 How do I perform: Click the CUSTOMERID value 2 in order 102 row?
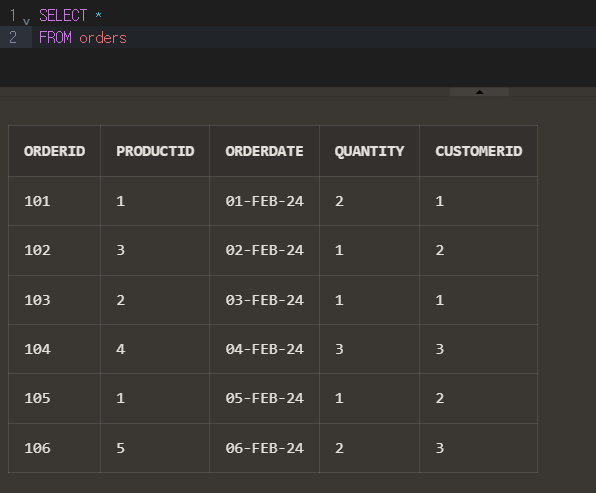tap(440, 250)
